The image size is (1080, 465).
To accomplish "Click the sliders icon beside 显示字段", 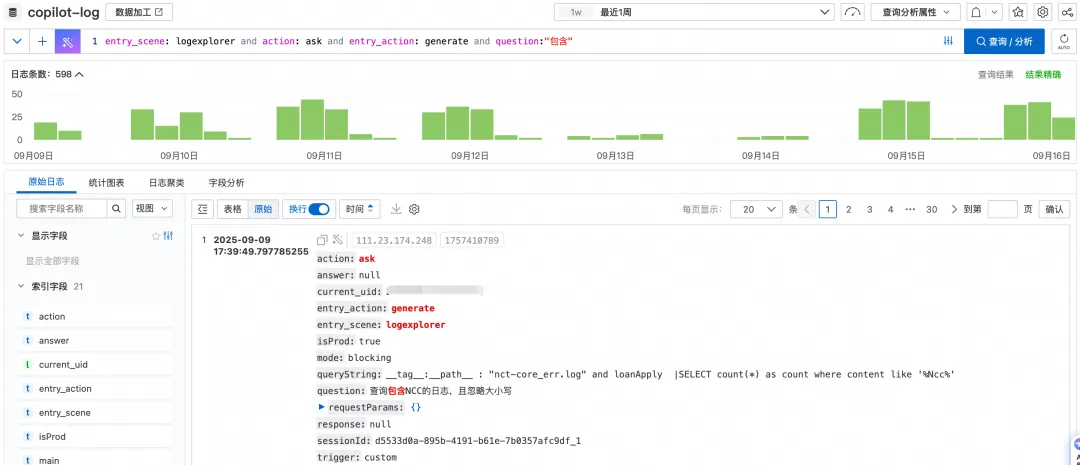I will [x=167, y=236].
